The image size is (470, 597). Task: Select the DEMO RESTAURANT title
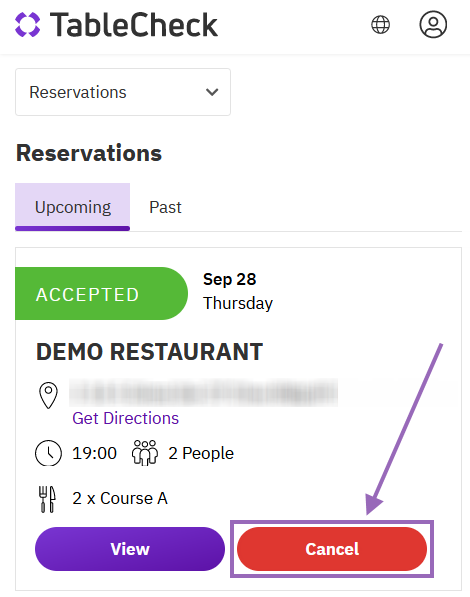tap(149, 351)
